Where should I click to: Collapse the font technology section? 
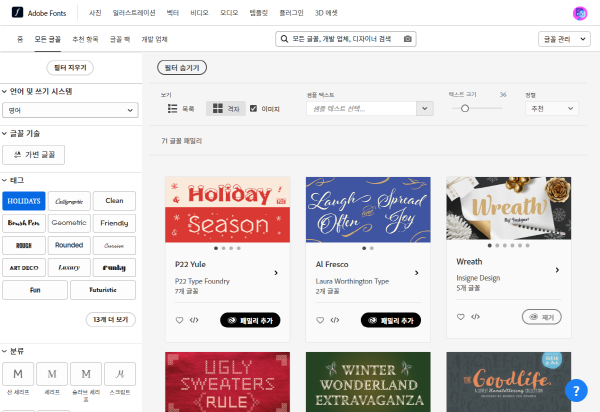point(4,134)
